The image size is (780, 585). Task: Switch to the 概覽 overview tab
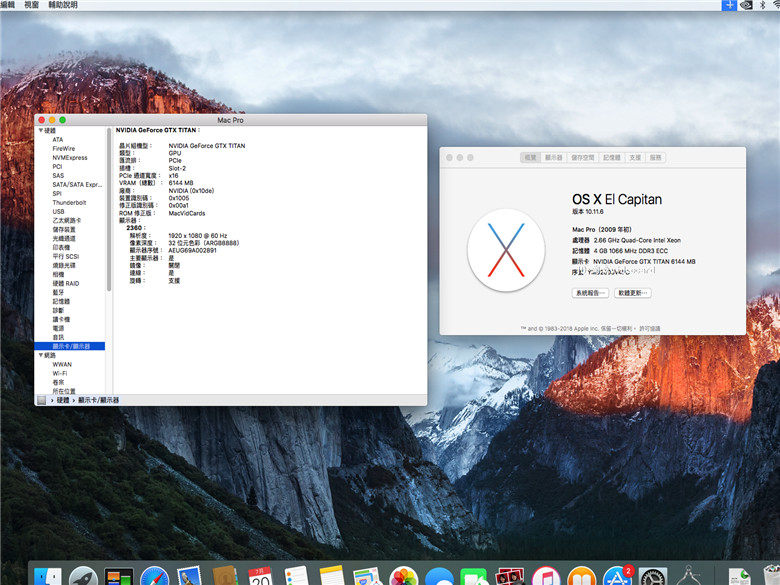(530, 158)
